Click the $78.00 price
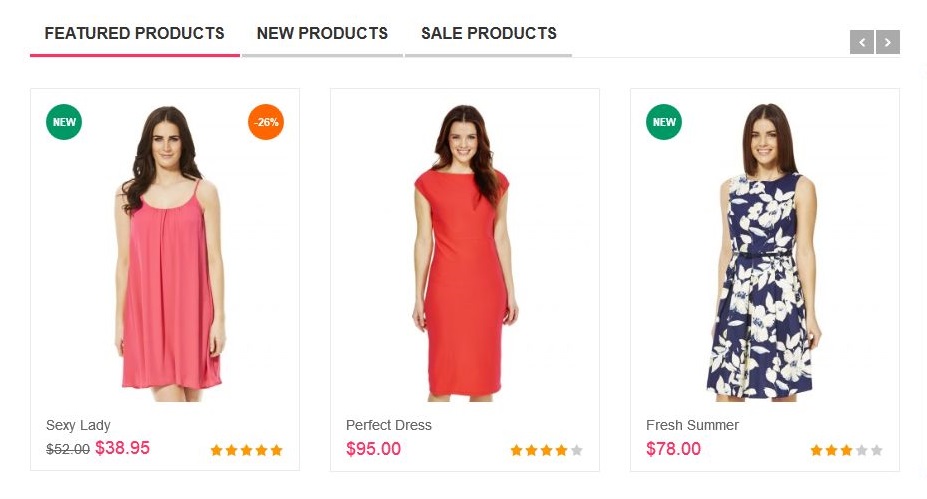The image size is (927, 499). pos(673,449)
